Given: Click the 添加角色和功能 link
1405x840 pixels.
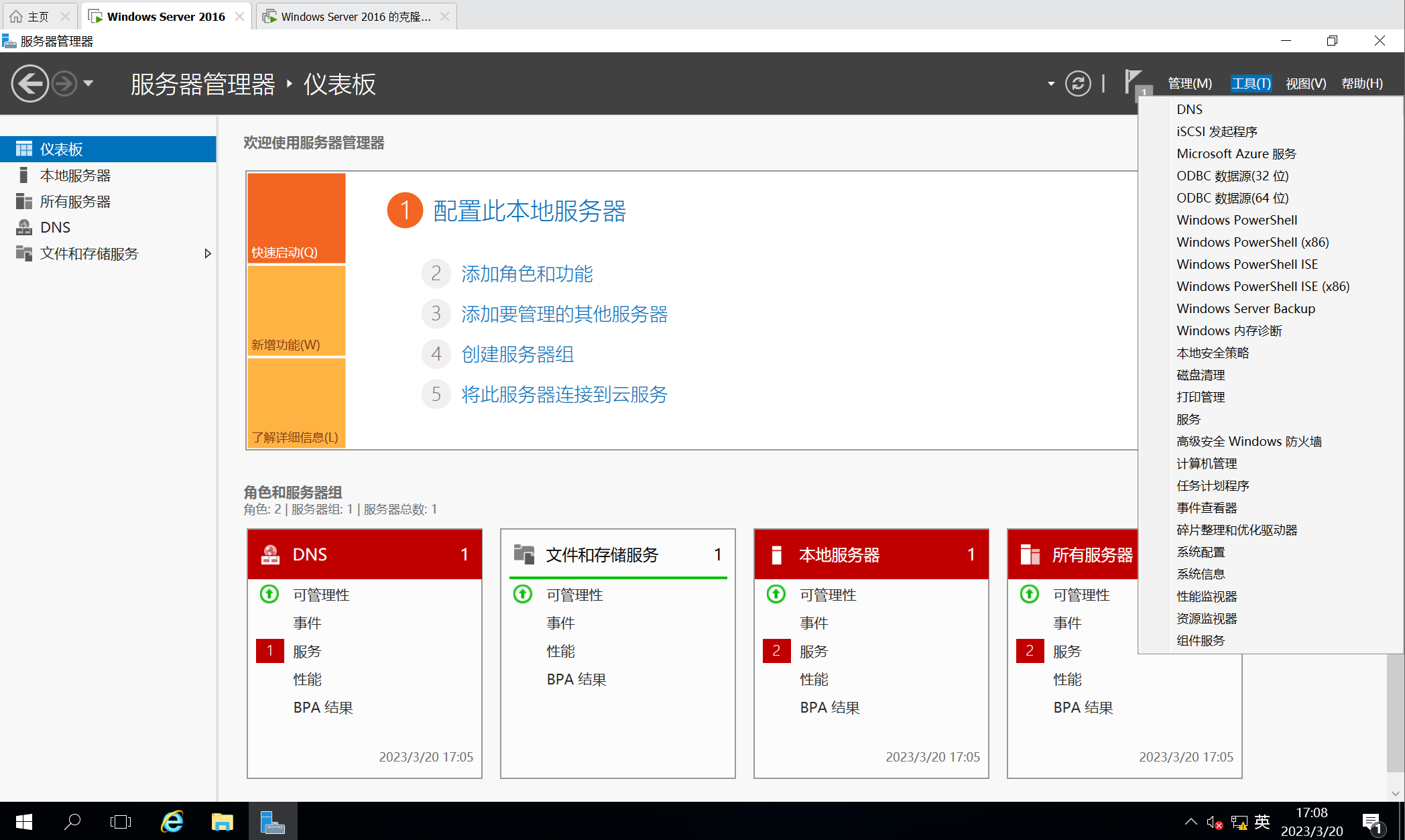Looking at the screenshot, I should [527, 274].
